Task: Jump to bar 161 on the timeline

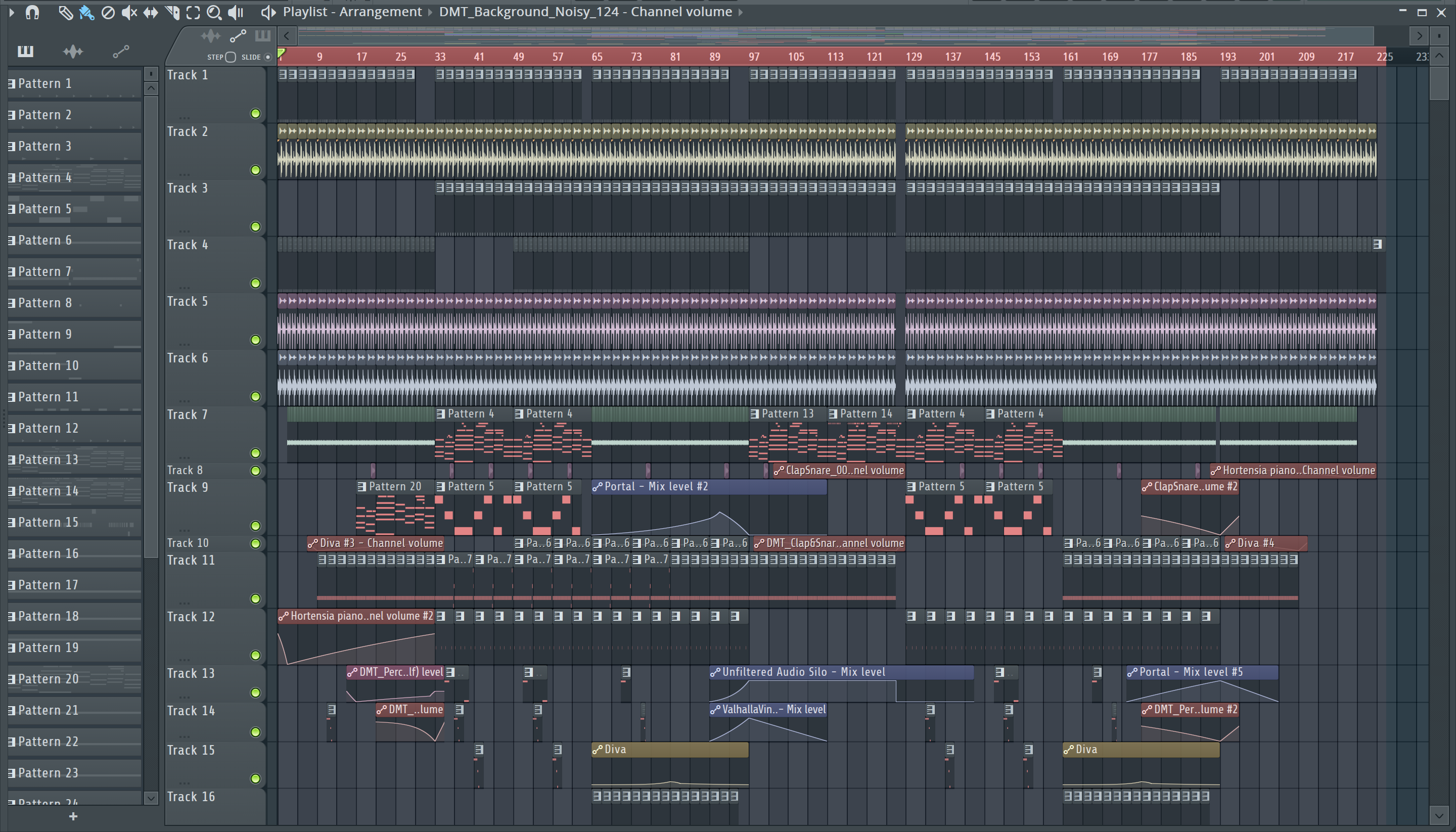Action: click(1070, 57)
